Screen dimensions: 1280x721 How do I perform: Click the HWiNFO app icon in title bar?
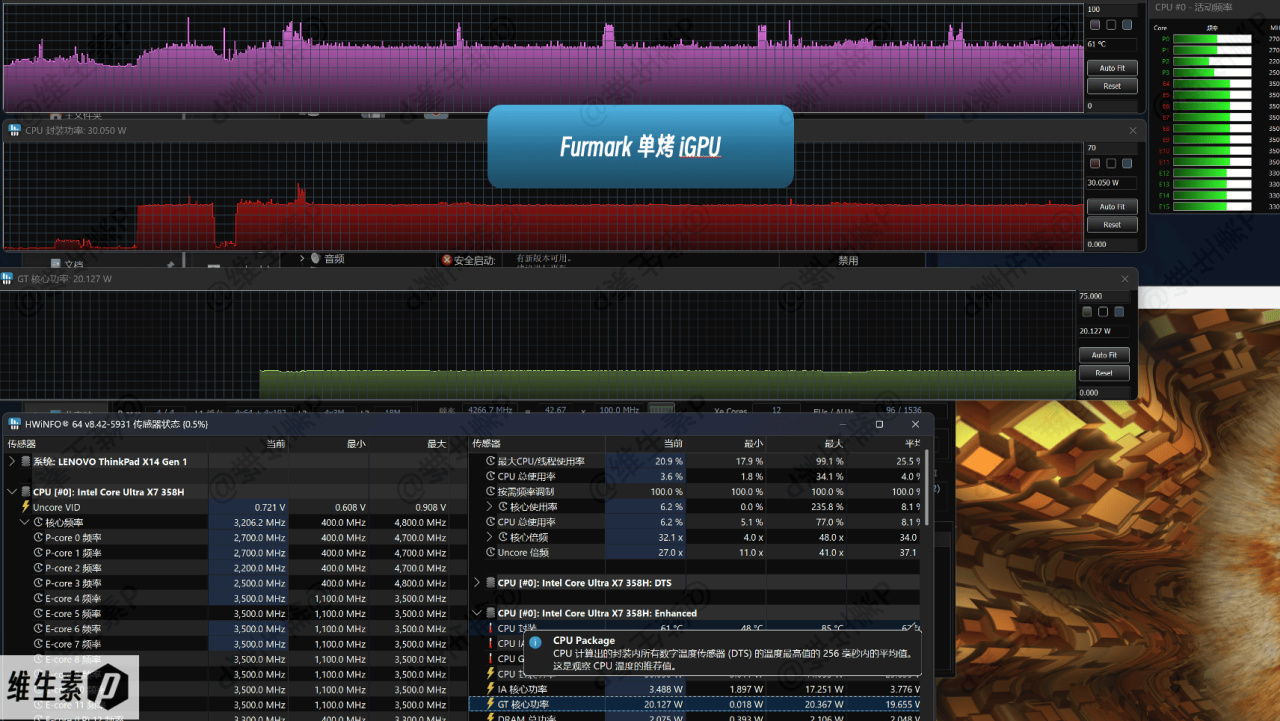click(15, 423)
